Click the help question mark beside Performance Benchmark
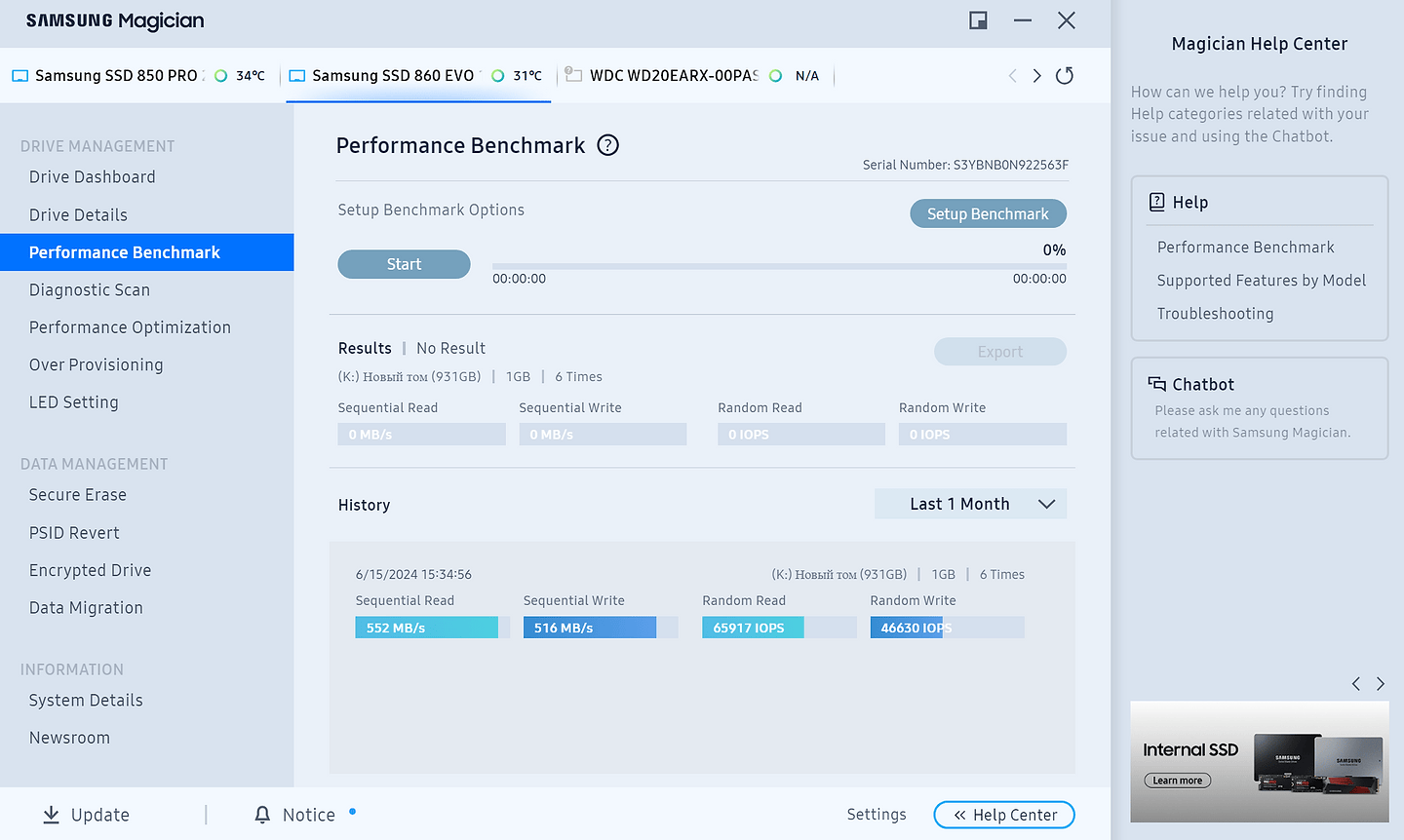This screenshot has width=1404, height=840. pos(607,145)
